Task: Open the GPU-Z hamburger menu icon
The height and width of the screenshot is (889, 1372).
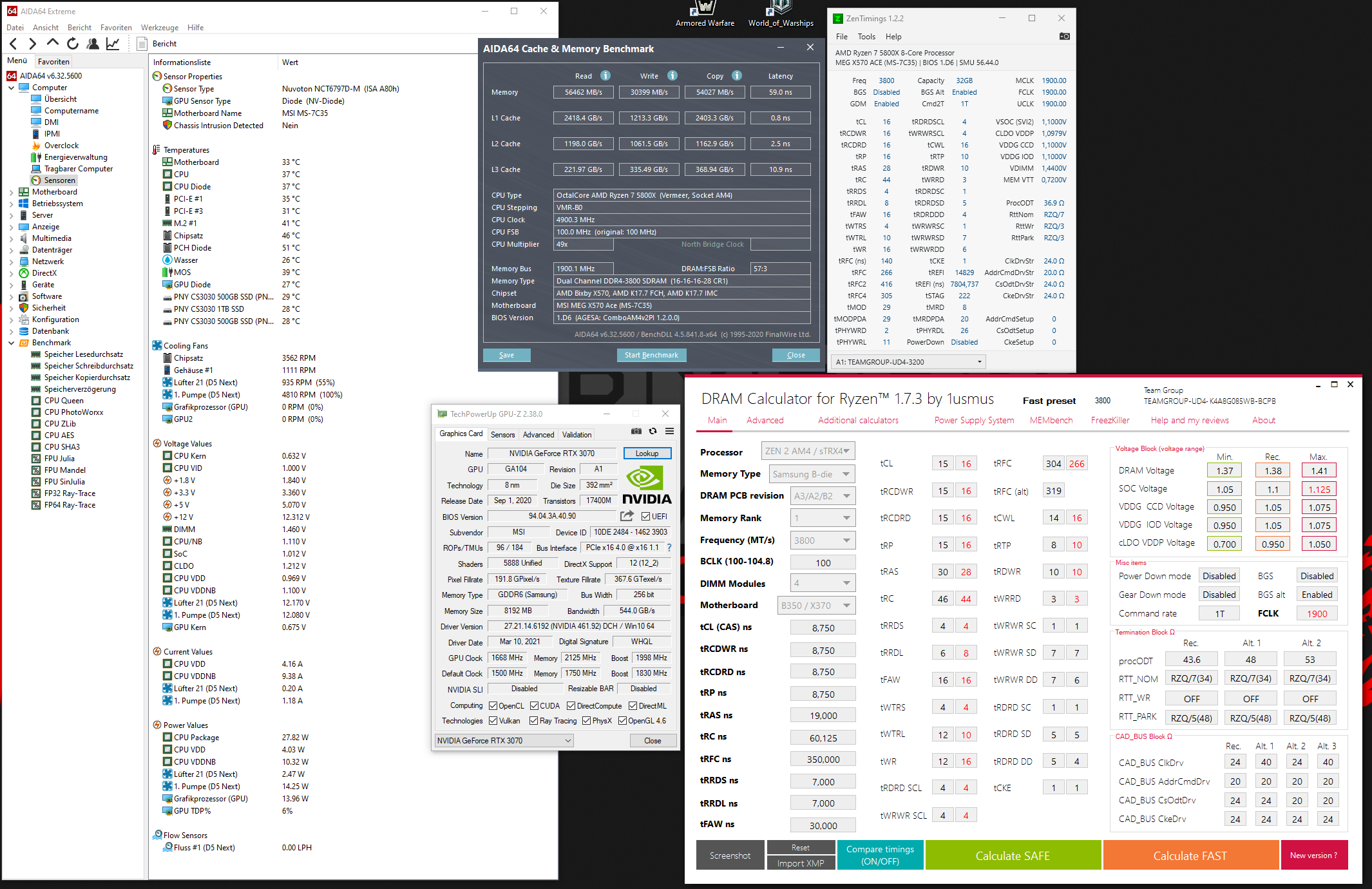Action: (x=669, y=432)
